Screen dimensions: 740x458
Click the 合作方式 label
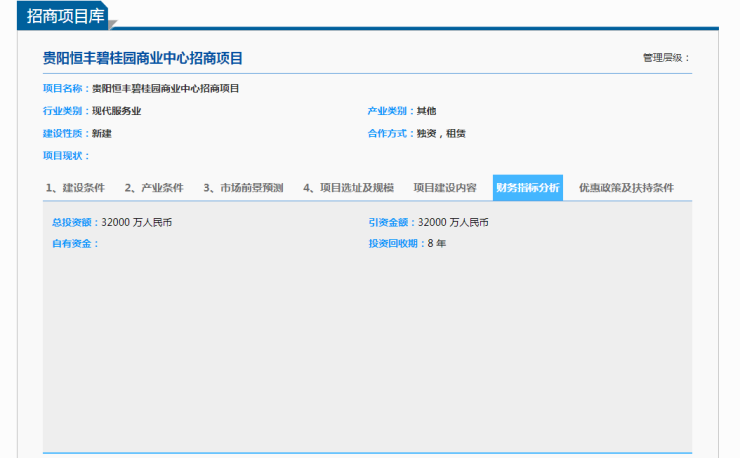tap(391, 134)
